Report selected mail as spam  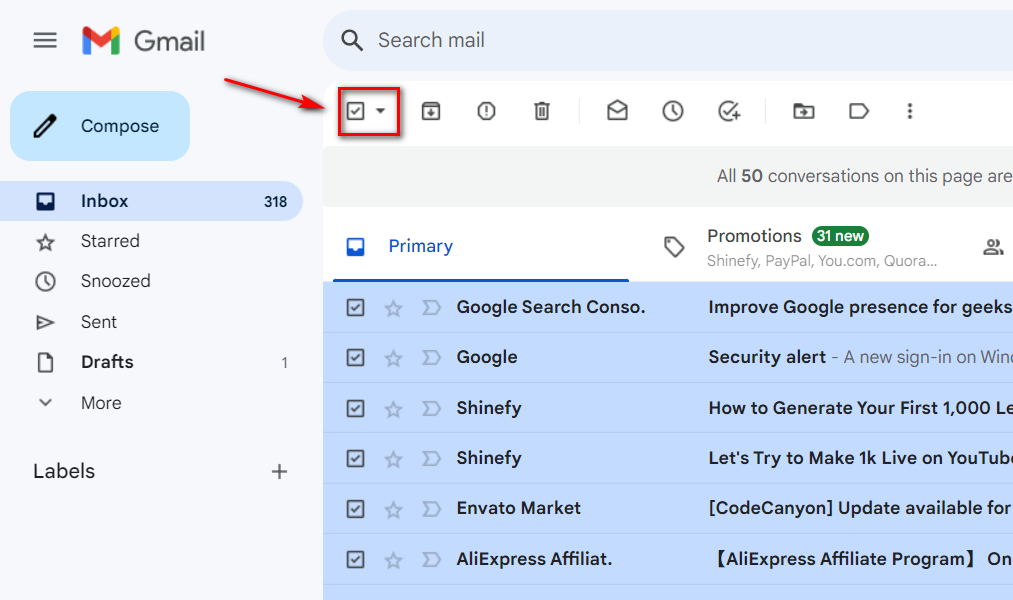486,111
